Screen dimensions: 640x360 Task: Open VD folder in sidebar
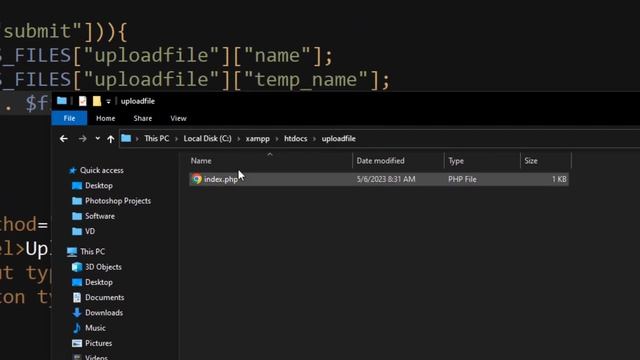90,231
